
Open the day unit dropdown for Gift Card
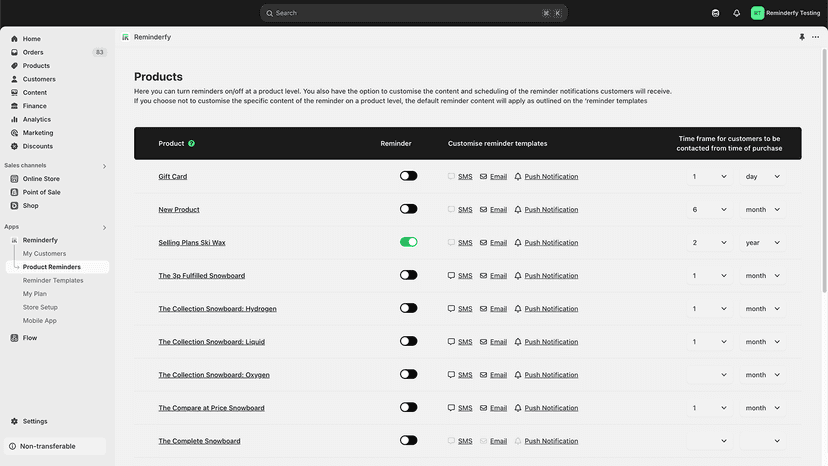[x=763, y=176]
